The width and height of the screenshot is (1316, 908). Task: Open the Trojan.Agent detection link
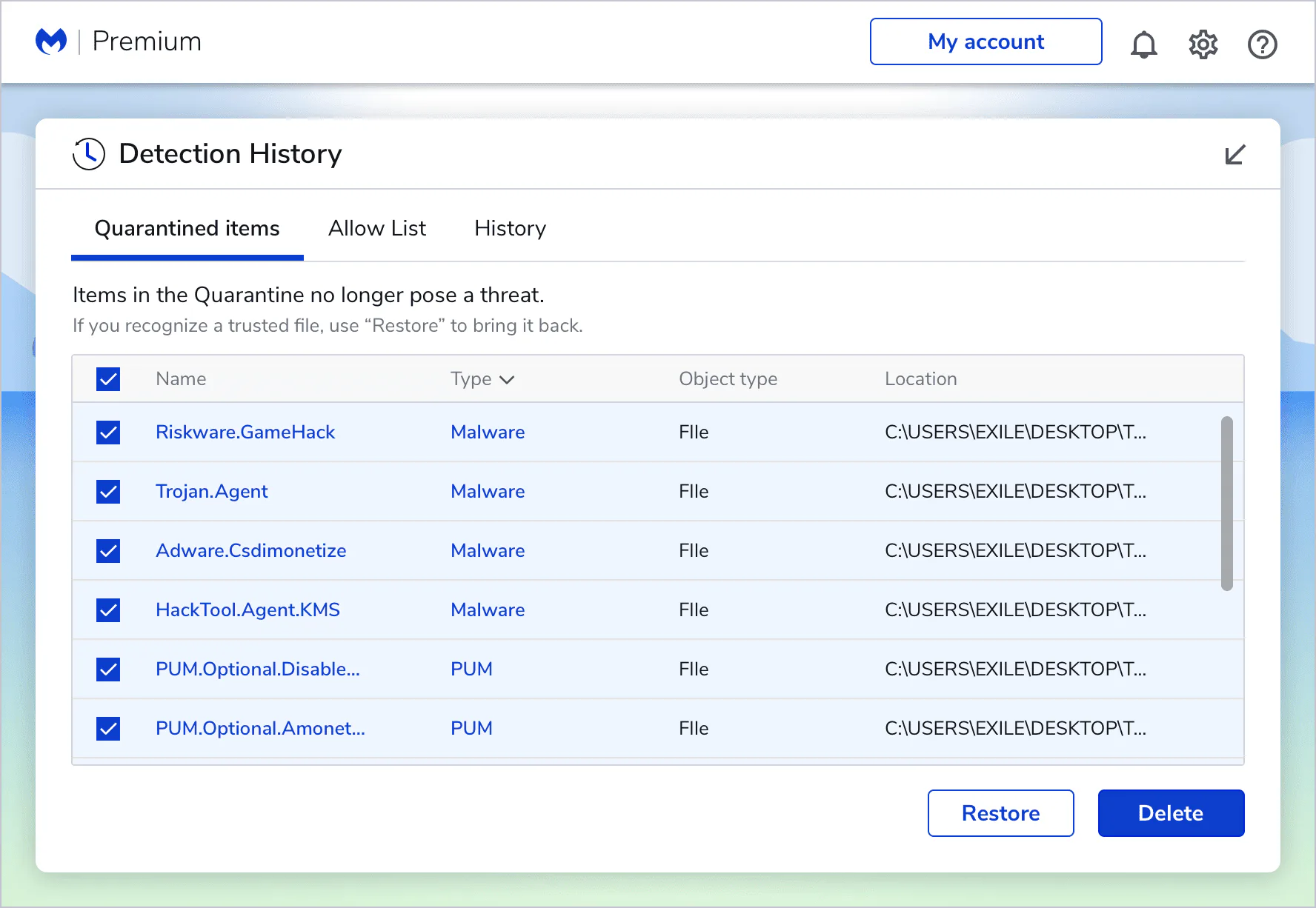point(212,492)
